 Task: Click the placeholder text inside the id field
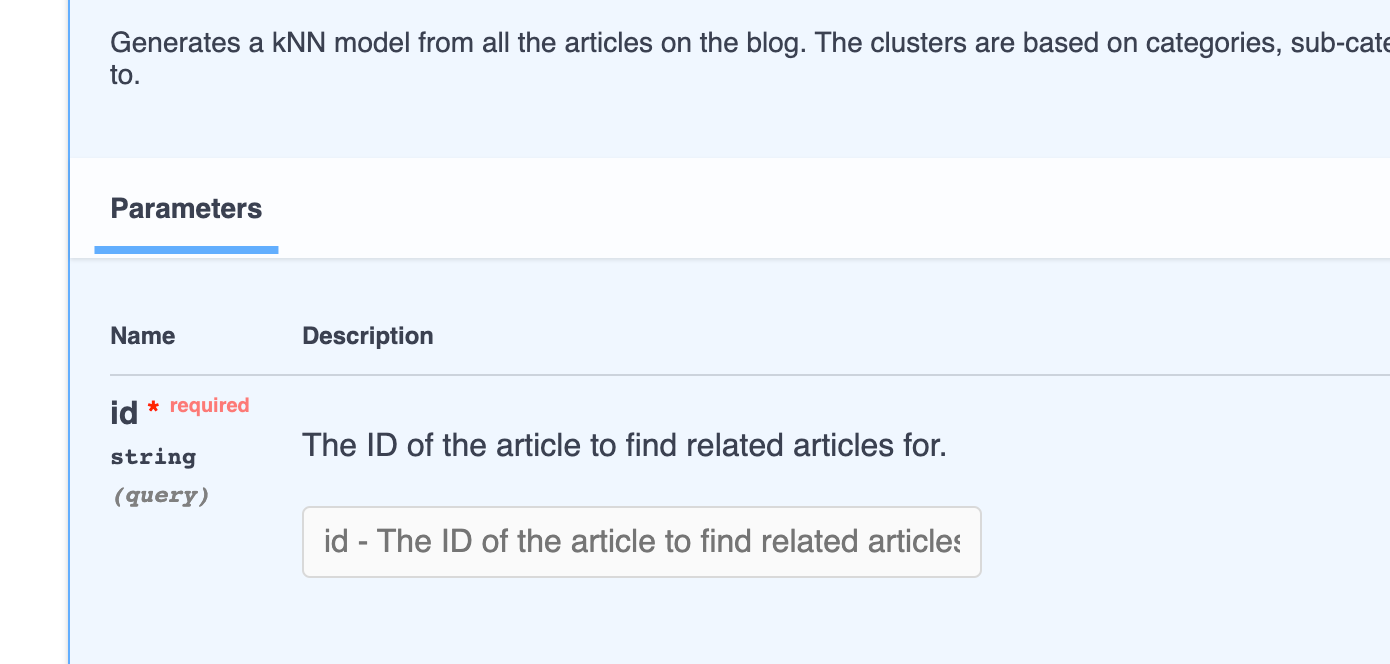pos(641,542)
